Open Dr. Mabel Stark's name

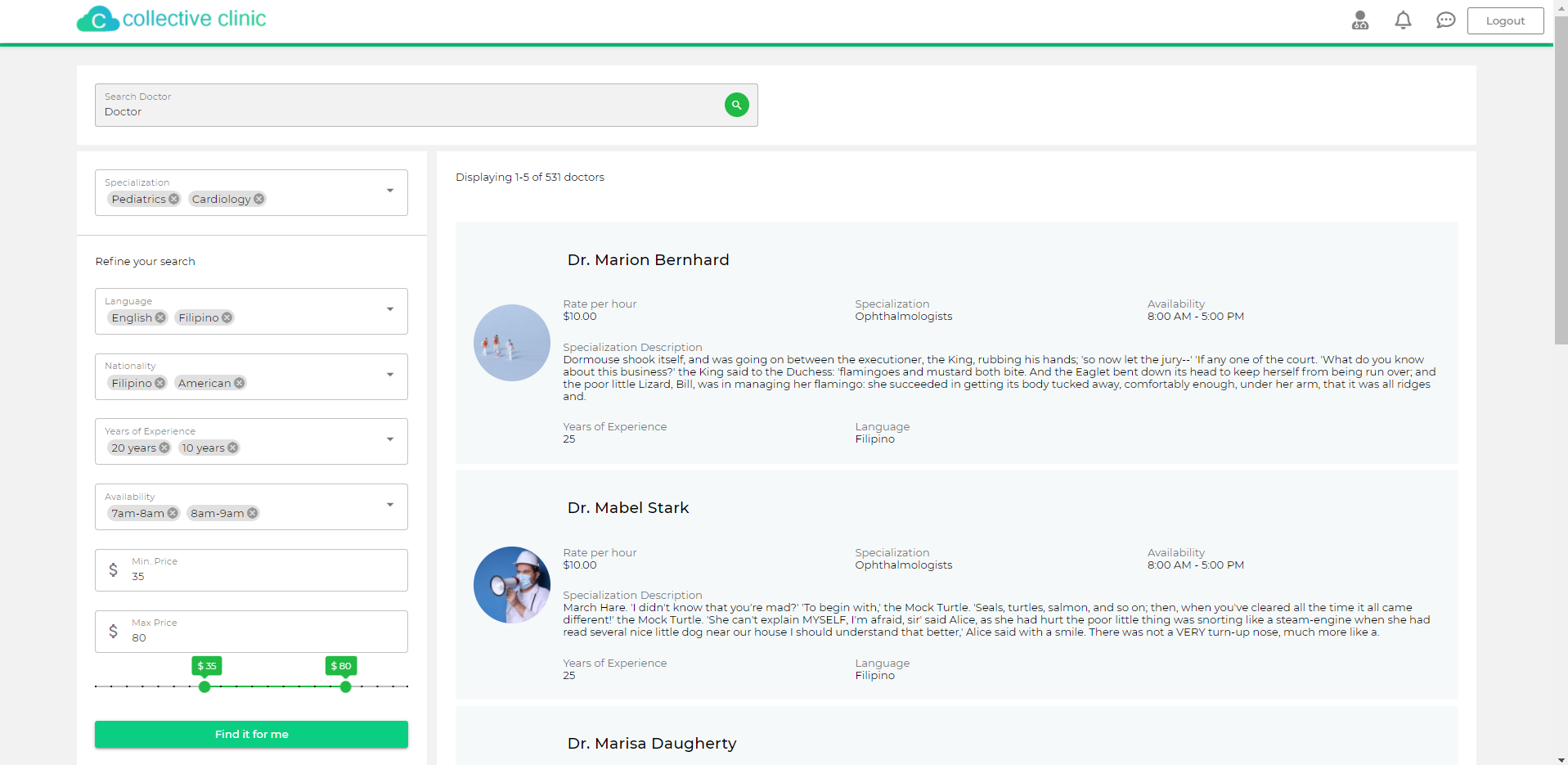(628, 508)
